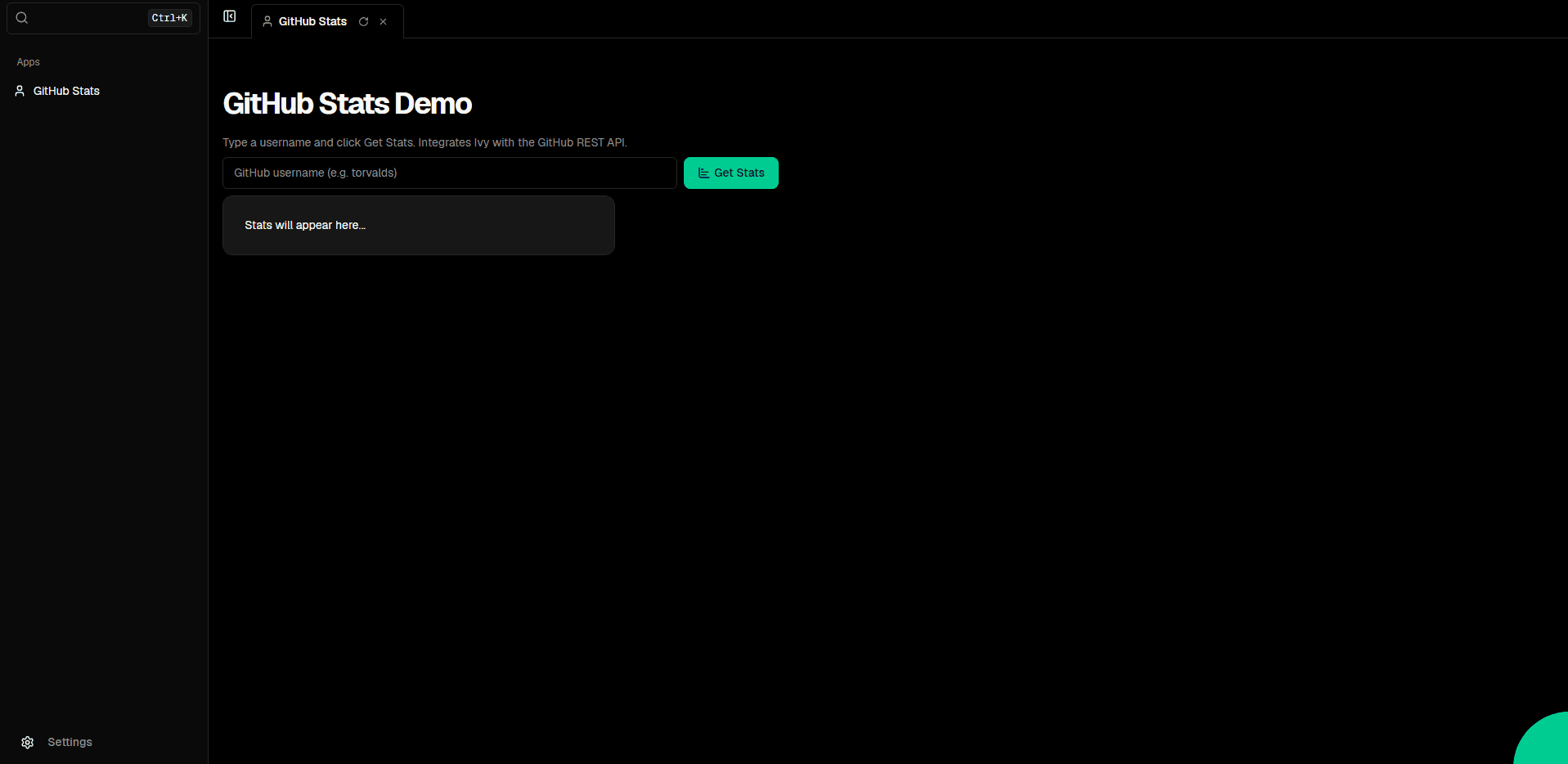
Task: Click the magnifying glass icon in the search box
Action: (22, 17)
